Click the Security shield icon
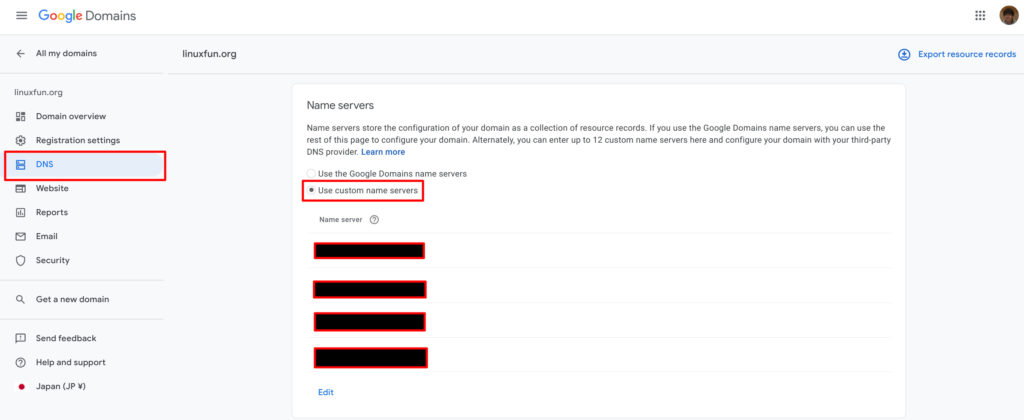The width and height of the screenshot is (1024, 420). pyautogui.click(x=21, y=261)
